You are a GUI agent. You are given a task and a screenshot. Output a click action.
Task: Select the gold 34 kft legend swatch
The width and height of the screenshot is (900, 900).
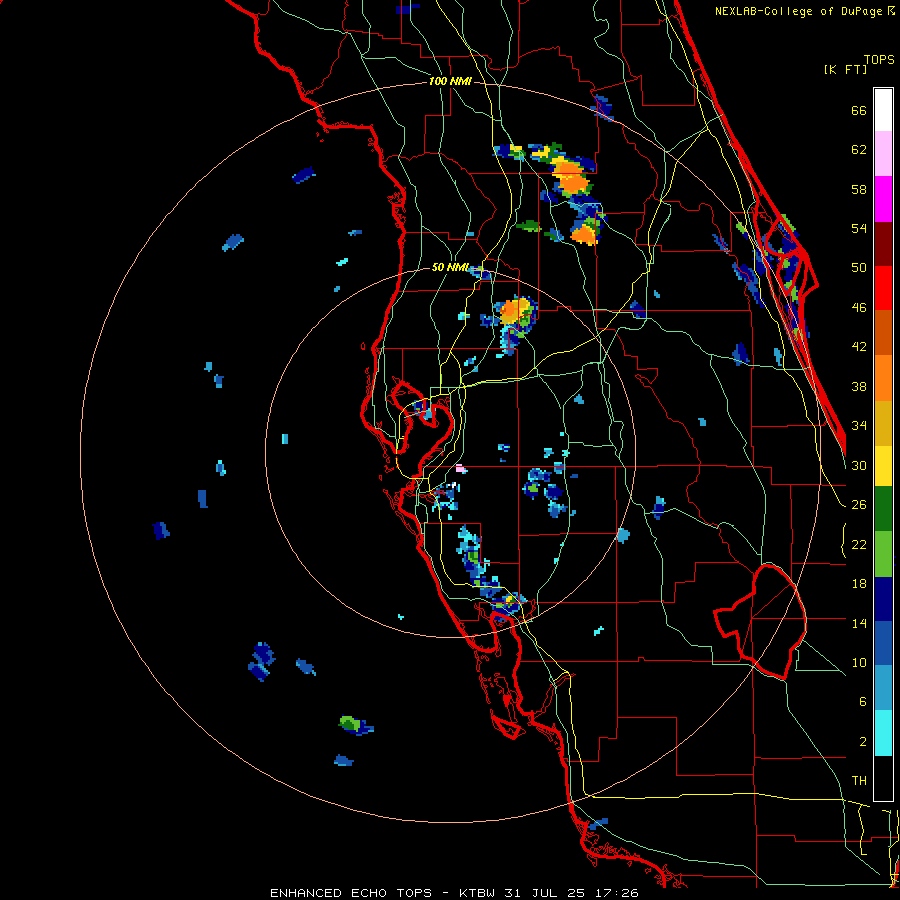tap(883, 423)
